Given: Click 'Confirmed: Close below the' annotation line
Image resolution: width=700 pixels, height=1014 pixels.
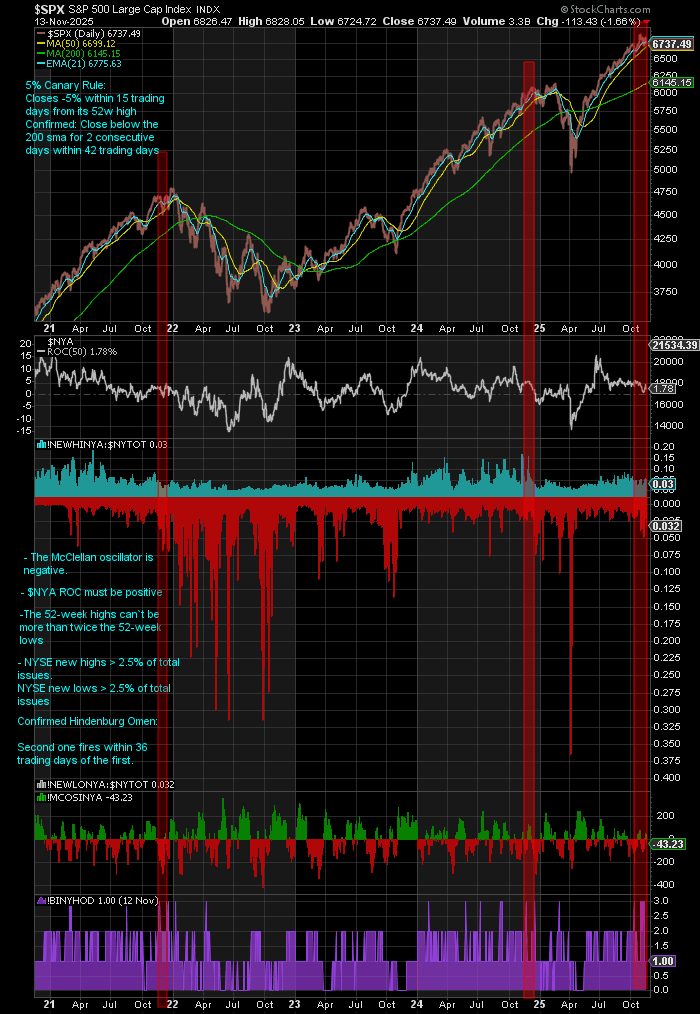Looking at the screenshot, I should coord(92,124).
